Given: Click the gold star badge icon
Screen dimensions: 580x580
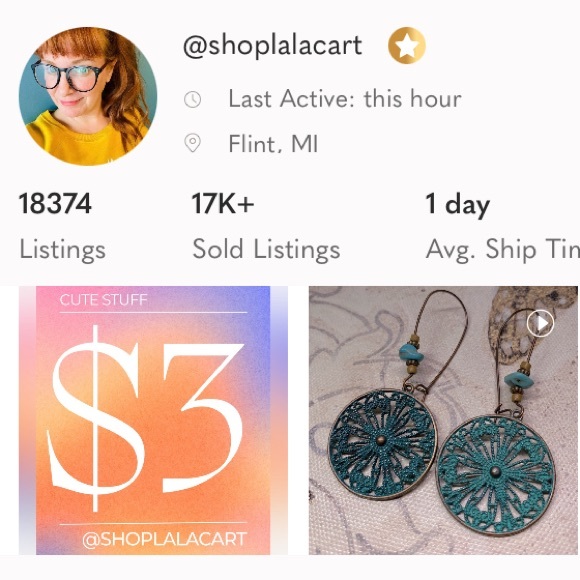Looking at the screenshot, I should click(407, 45).
